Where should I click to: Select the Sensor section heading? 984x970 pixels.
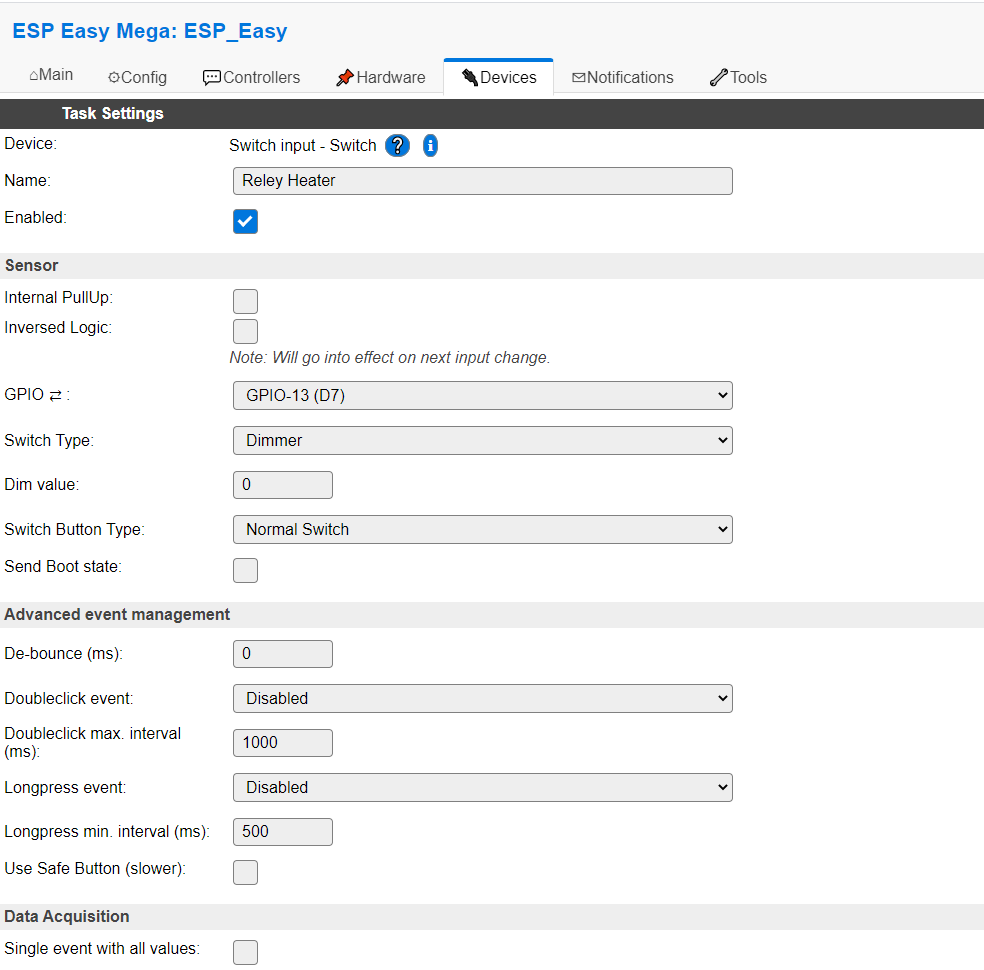click(x=32, y=265)
